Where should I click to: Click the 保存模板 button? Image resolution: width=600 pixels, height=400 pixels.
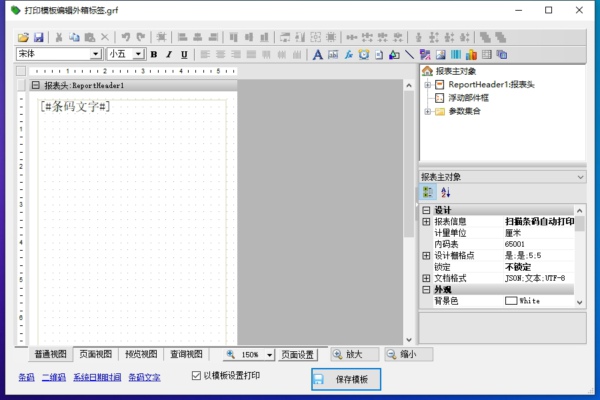(346, 379)
